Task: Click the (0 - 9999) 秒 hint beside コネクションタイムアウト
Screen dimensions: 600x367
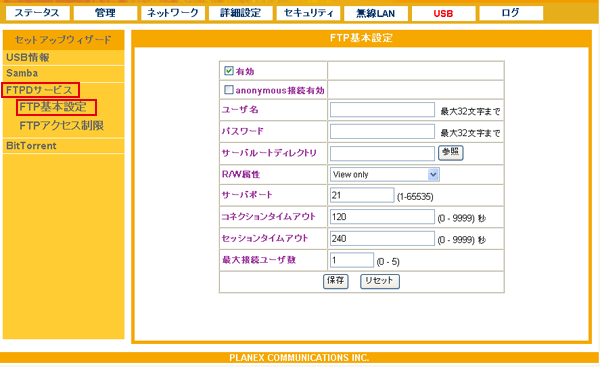Action: [461, 219]
